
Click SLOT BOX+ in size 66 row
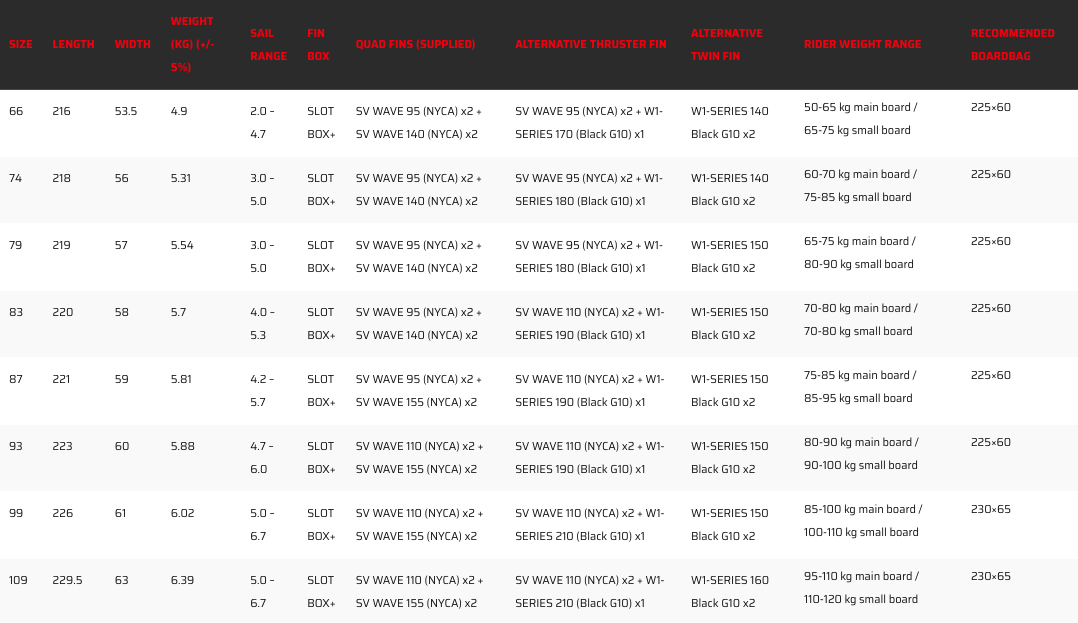pos(322,122)
